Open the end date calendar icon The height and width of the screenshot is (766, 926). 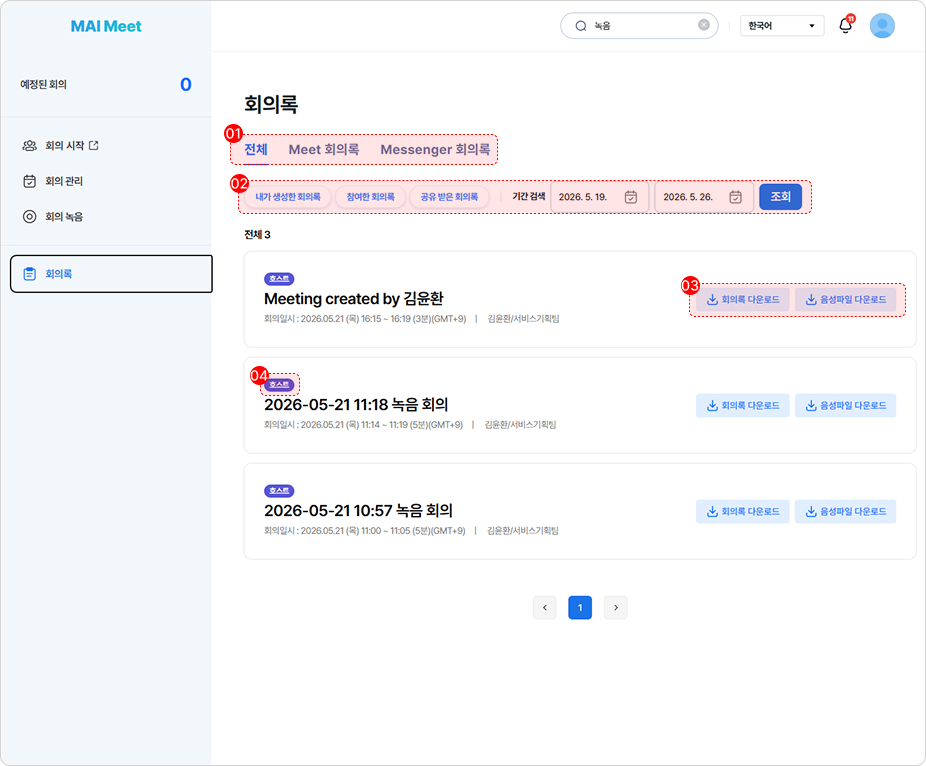point(735,197)
